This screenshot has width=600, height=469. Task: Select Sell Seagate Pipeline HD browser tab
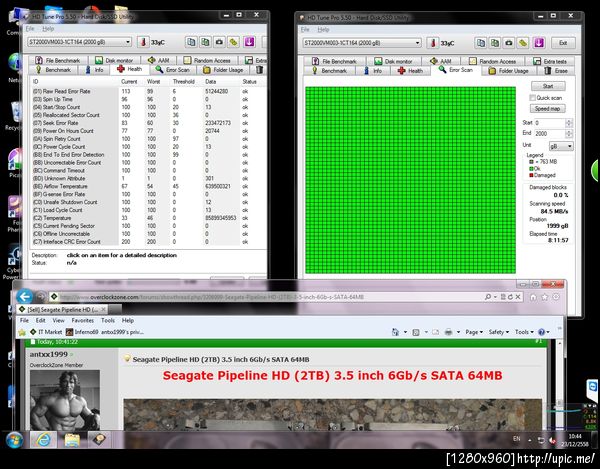click(x=62, y=309)
